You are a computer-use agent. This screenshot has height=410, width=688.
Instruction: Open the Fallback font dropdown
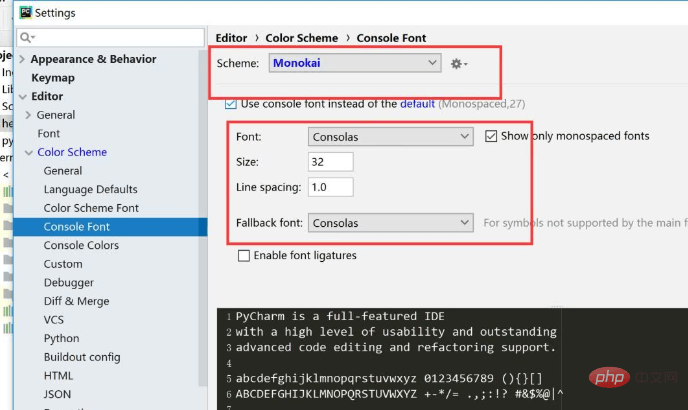click(x=390, y=223)
